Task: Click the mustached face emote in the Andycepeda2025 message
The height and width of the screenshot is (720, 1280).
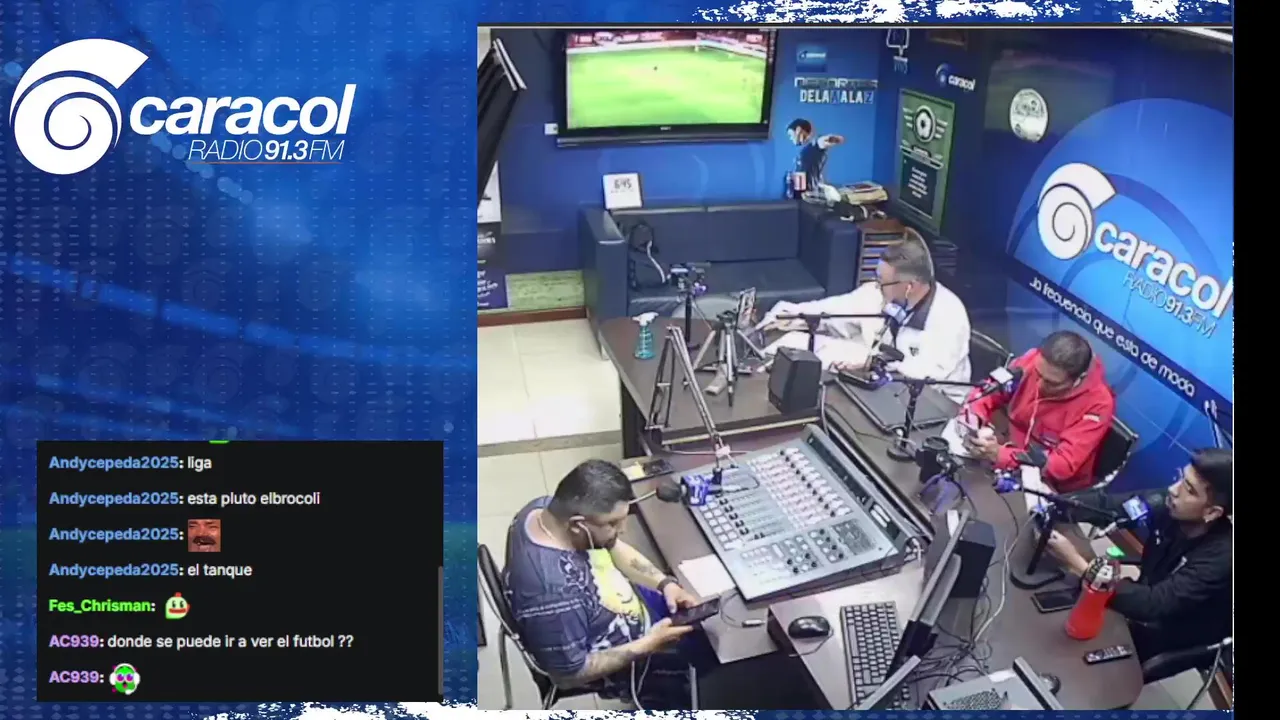Action: click(204, 535)
